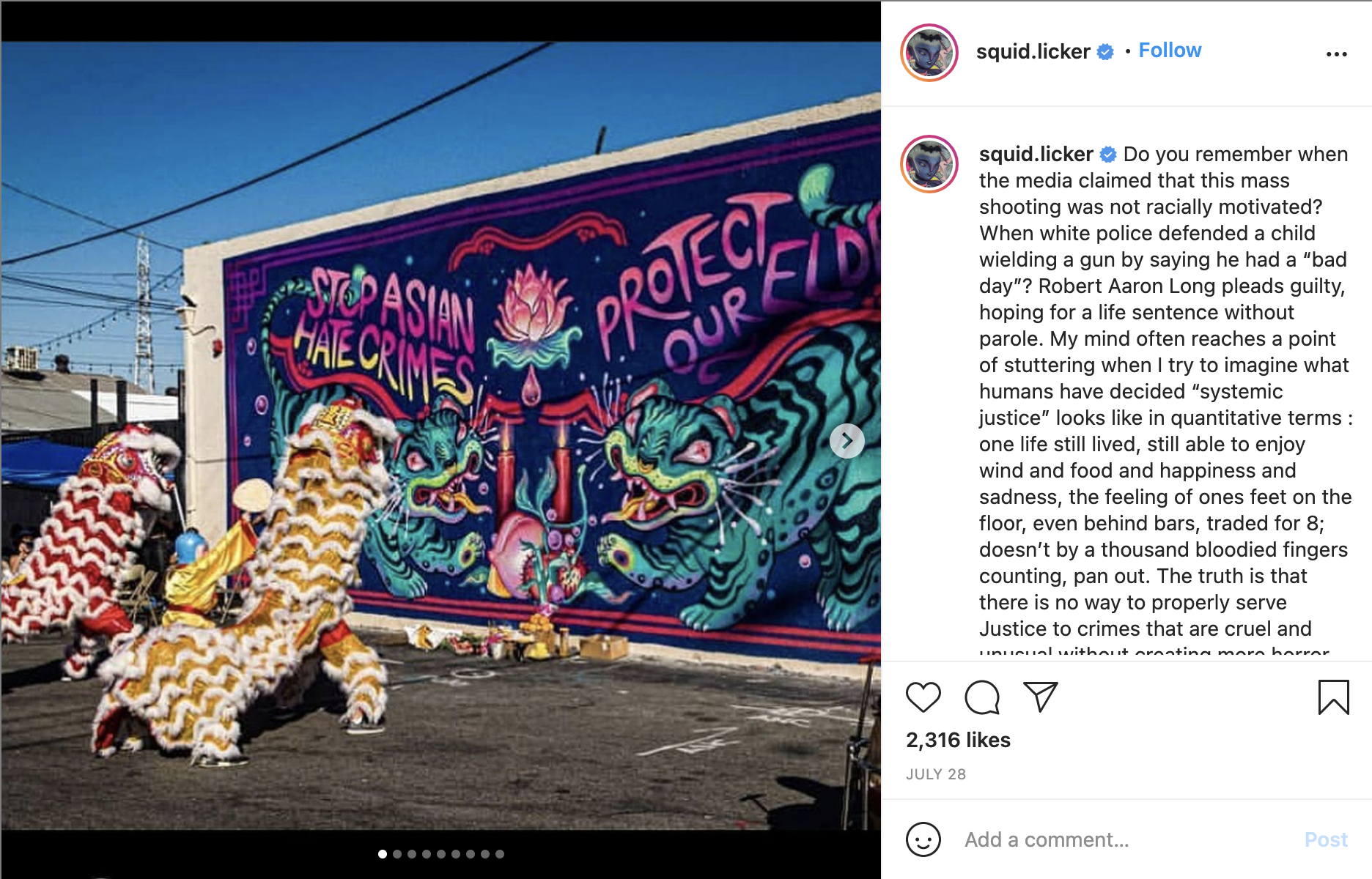Save post with bookmark icon
1372x879 pixels.
1333,697
